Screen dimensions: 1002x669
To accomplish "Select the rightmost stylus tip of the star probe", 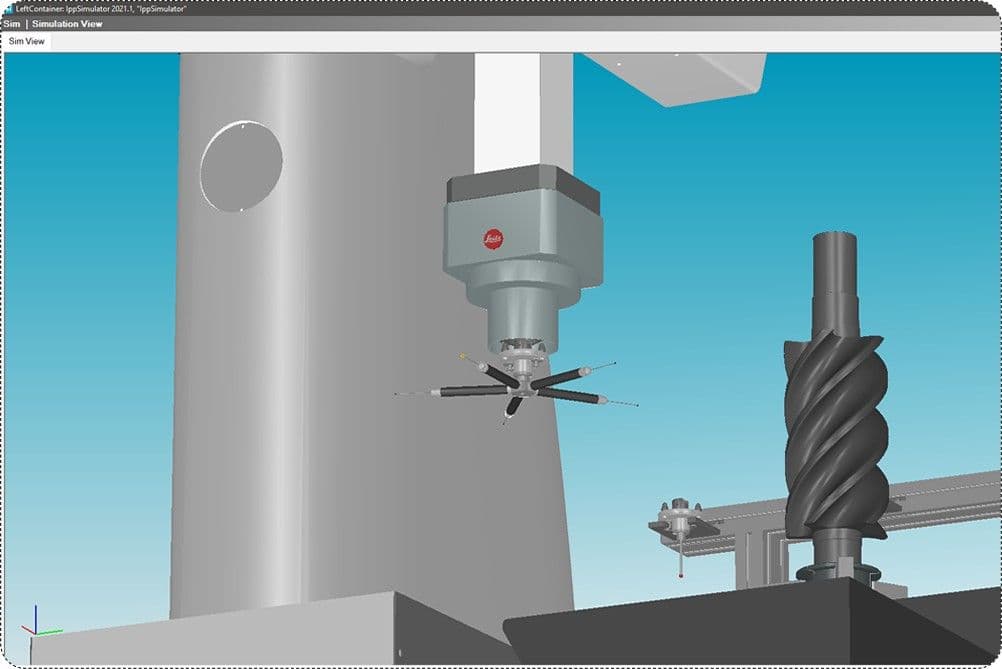I will coord(637,404).
